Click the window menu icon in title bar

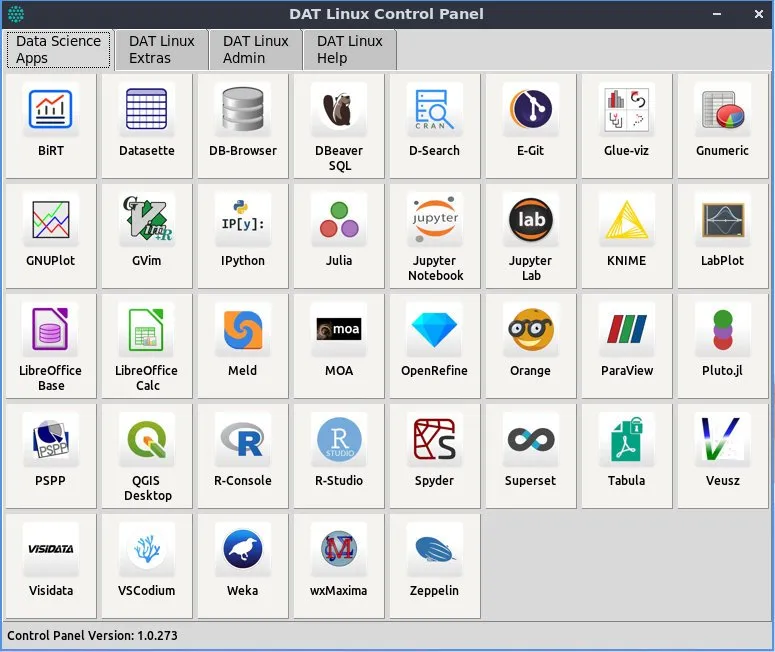[x=16, y=14]
